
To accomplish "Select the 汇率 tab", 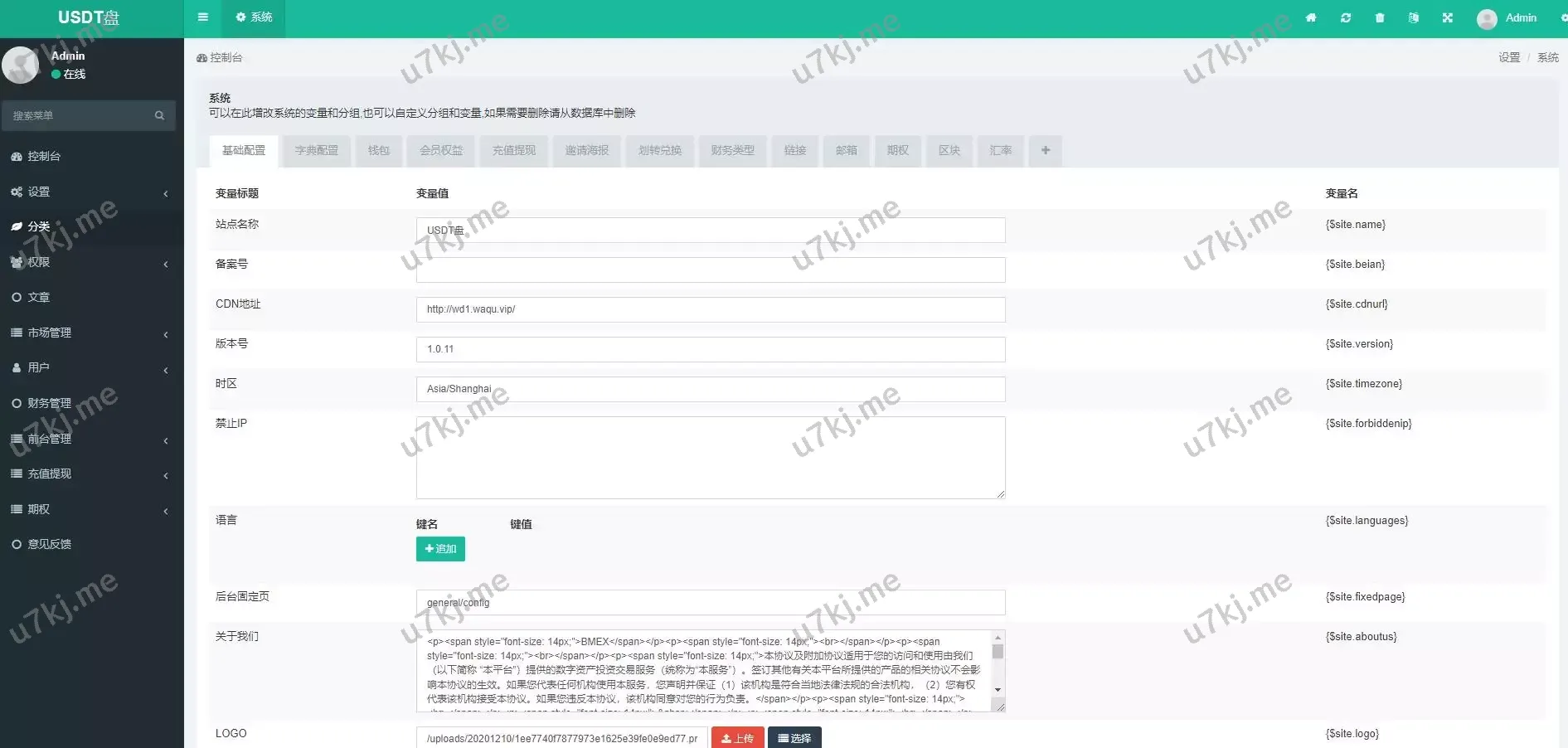I will click(x=1001, y=151).
